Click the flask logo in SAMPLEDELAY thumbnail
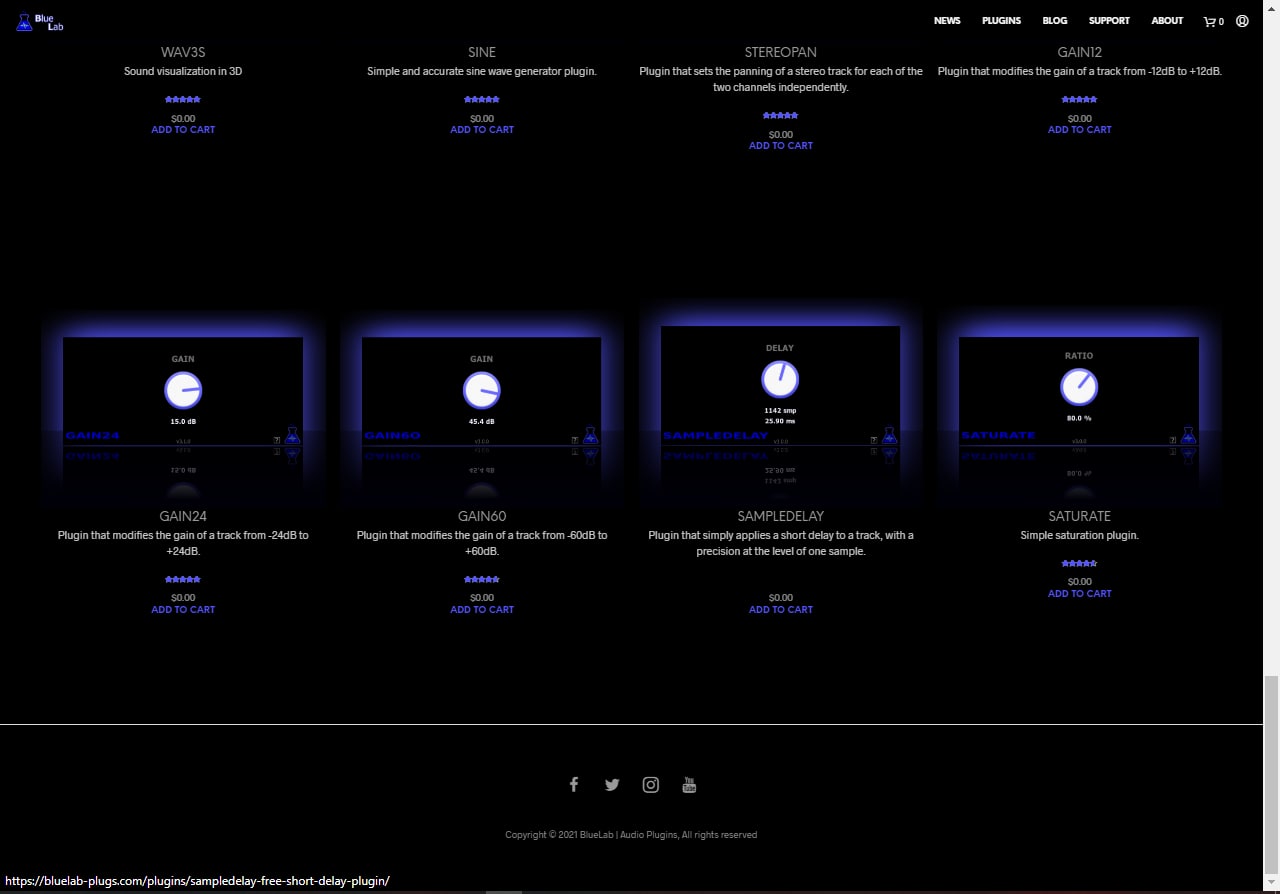This screenshot has width=1280, height=894. [889, 436]
